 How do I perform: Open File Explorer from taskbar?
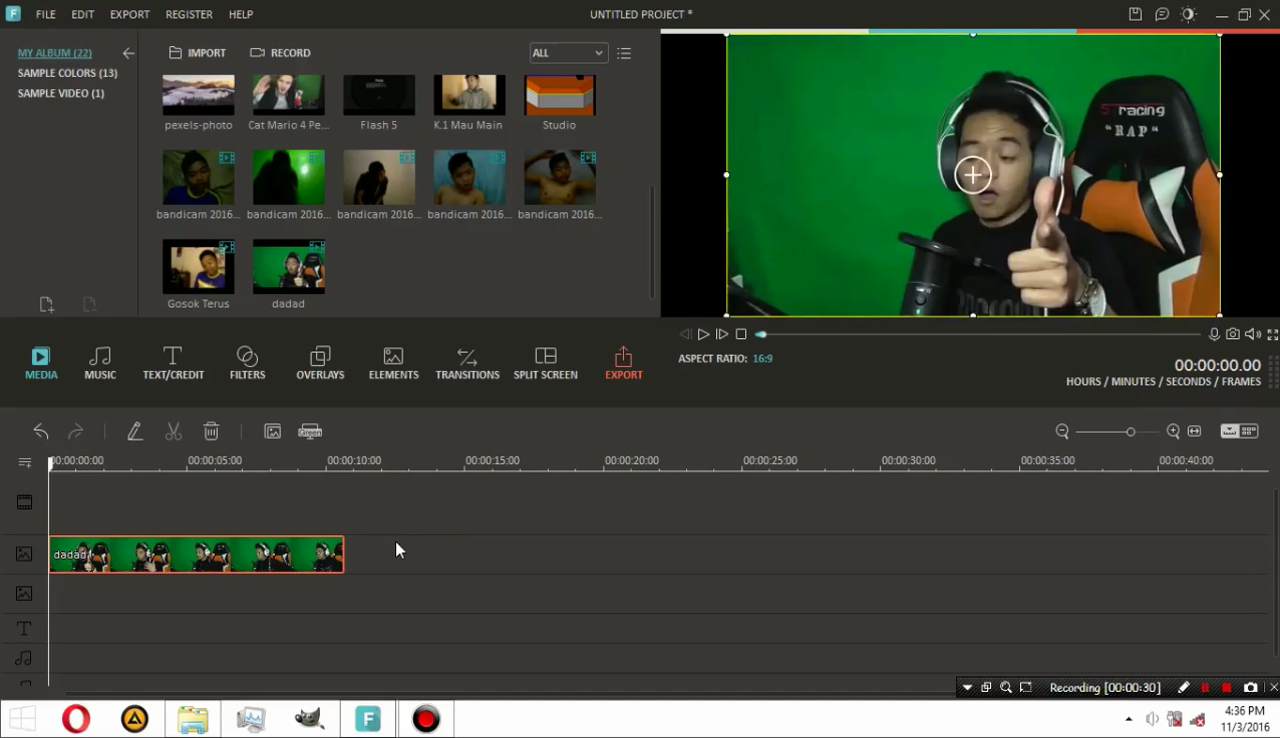point(192,719)
